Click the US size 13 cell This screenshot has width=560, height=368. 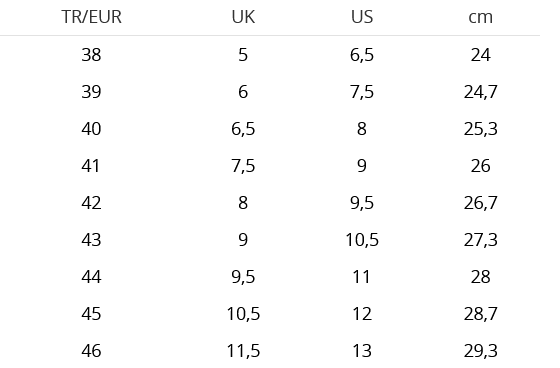(362, 351)
